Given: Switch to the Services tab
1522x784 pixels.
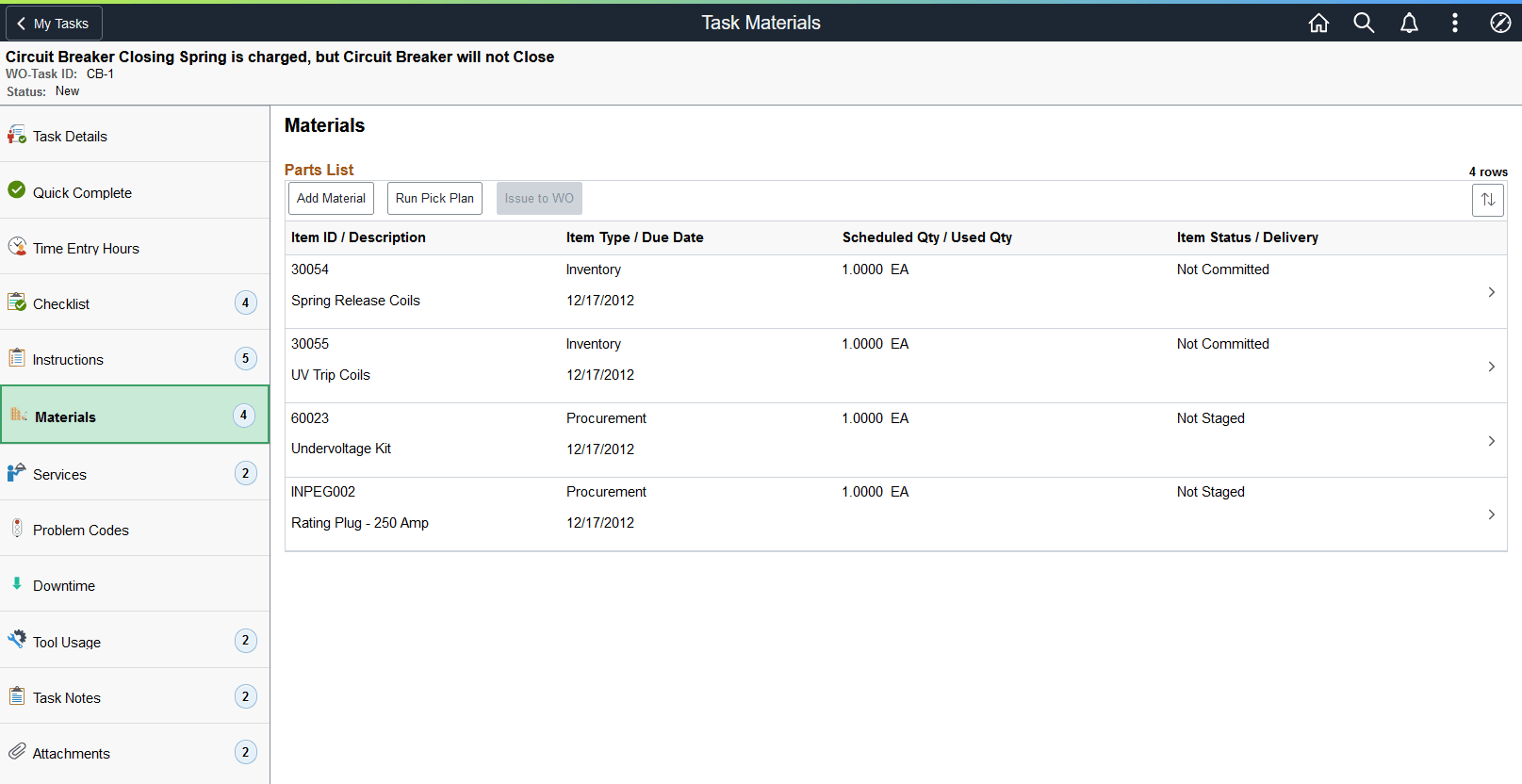Looking at the screenshot, I should 135,473.
